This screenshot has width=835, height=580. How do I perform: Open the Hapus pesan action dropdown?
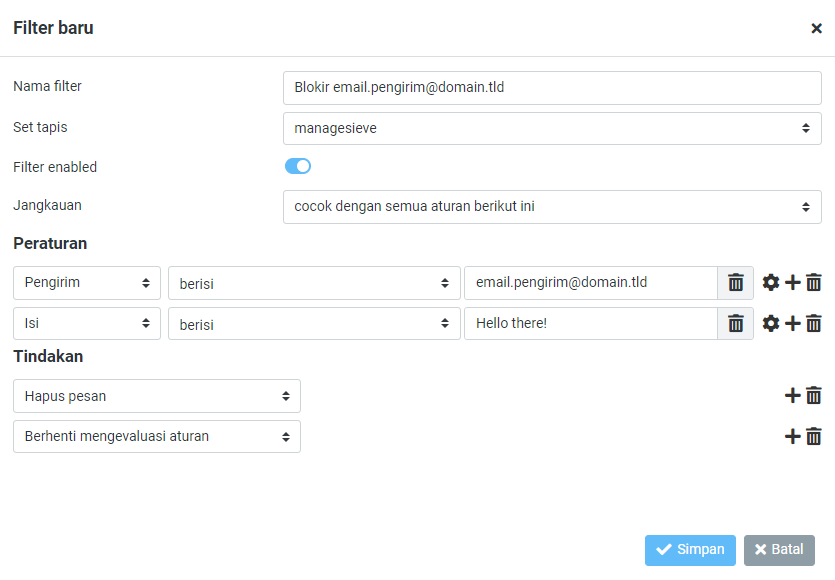pos(156,396)
